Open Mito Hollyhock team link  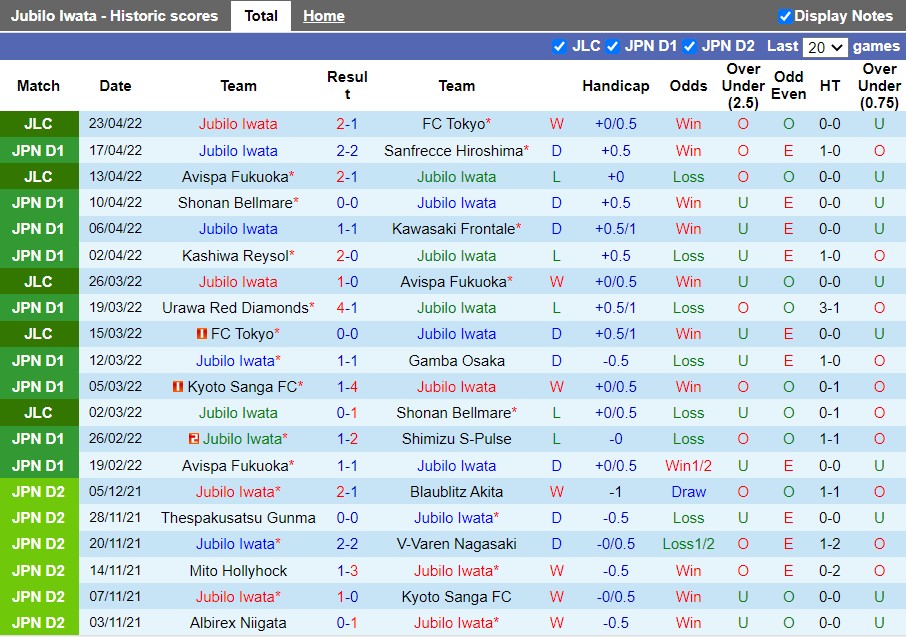click(238, 571)
